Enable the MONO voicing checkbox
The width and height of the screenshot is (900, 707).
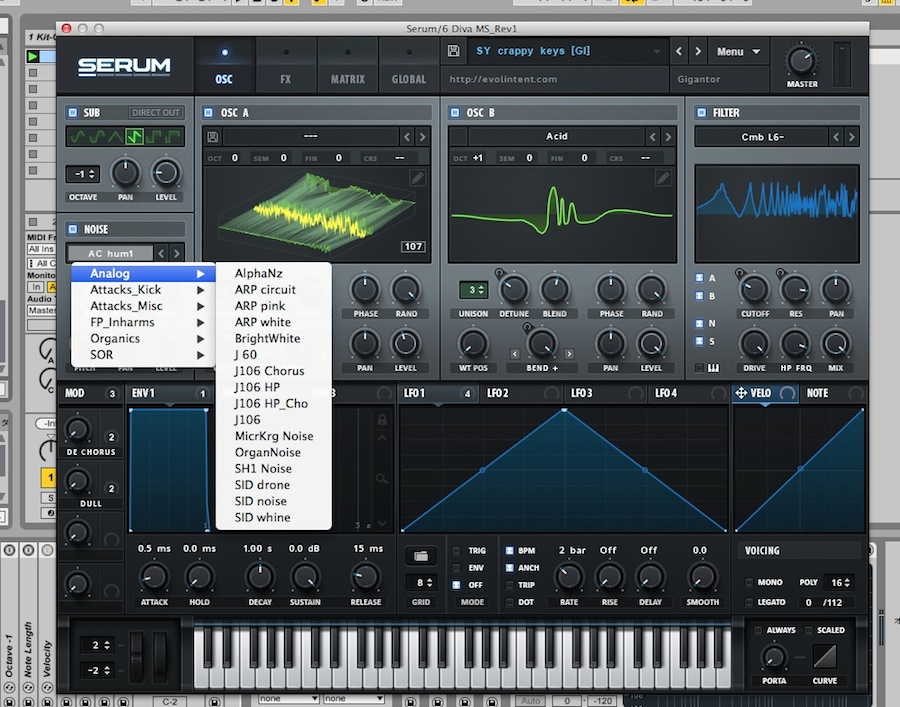coord(749,582)
